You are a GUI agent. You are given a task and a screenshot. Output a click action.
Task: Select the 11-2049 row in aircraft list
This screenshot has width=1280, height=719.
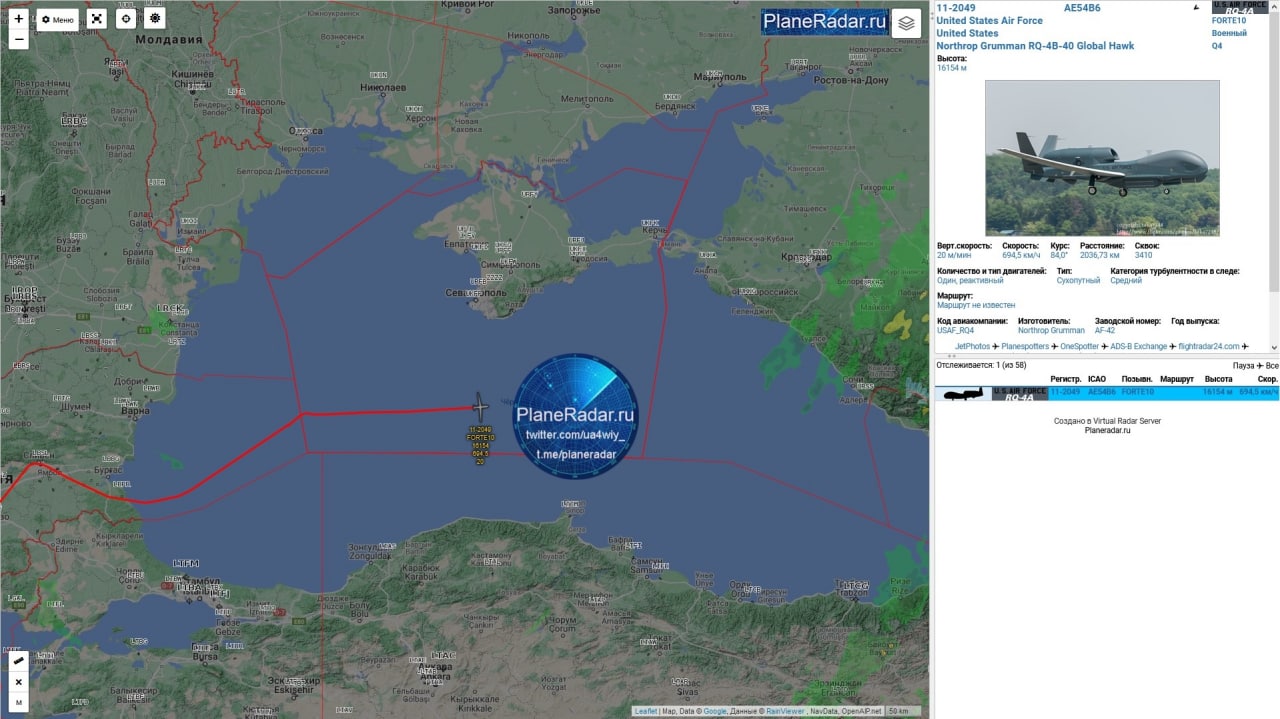[x=1107, y=393]
